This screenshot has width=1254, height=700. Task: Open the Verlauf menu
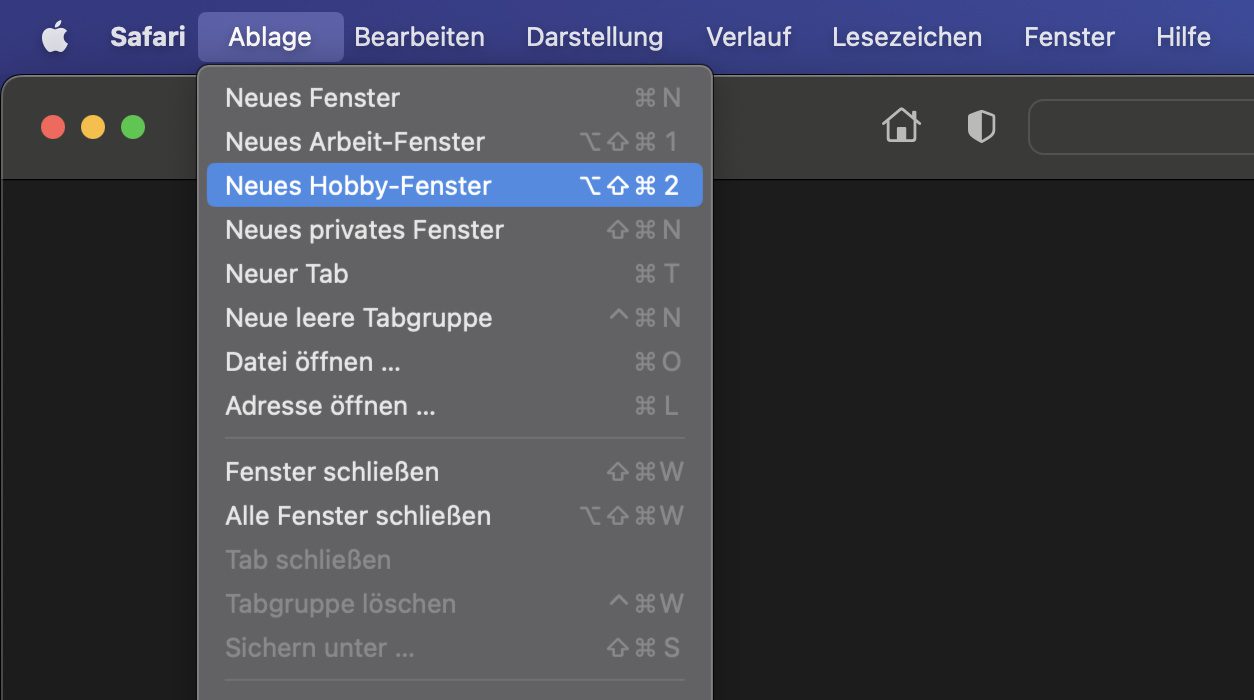[x=748, y=37]
